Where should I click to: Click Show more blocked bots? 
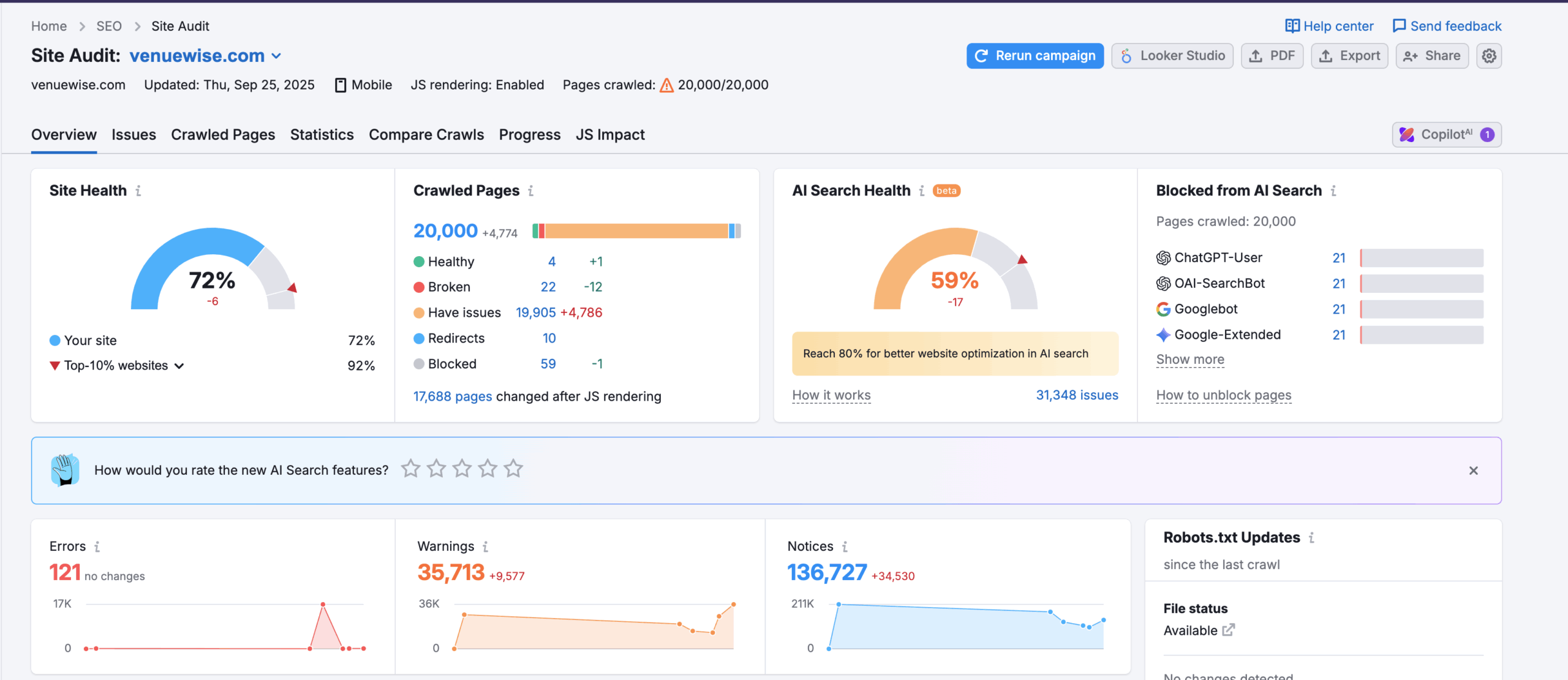coord(1189,360)
